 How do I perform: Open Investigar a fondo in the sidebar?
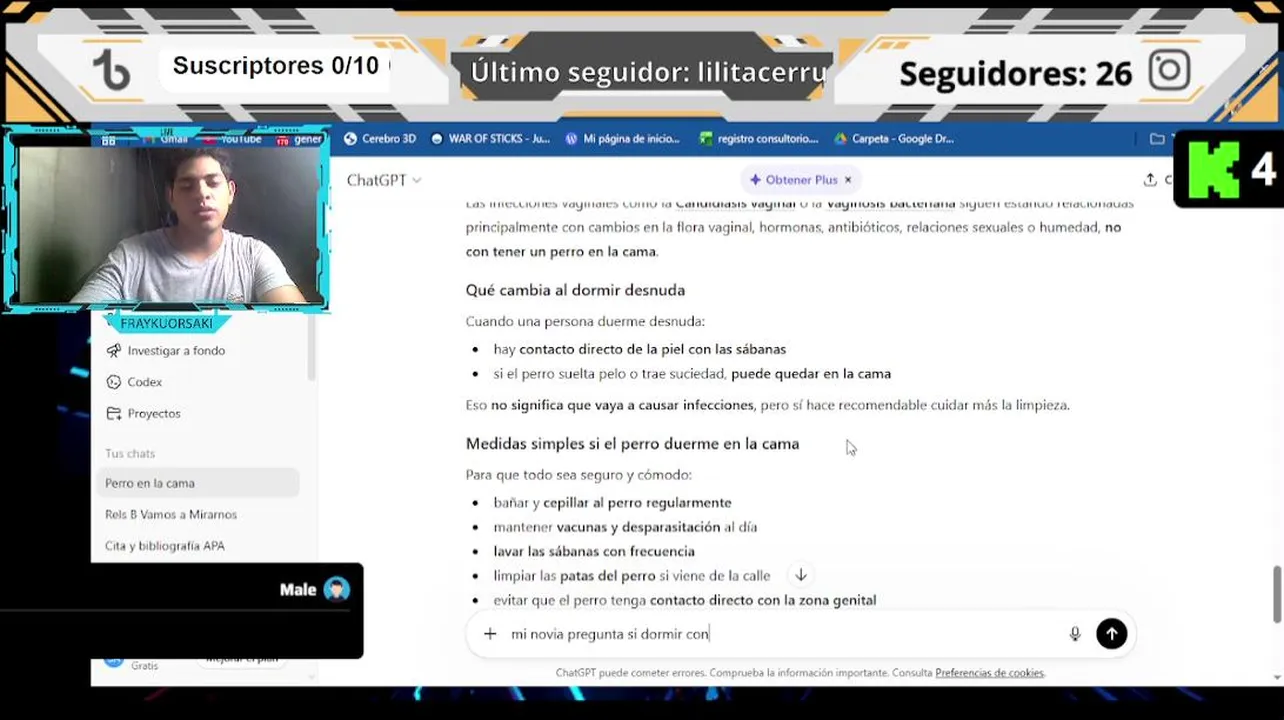point(176,351)
